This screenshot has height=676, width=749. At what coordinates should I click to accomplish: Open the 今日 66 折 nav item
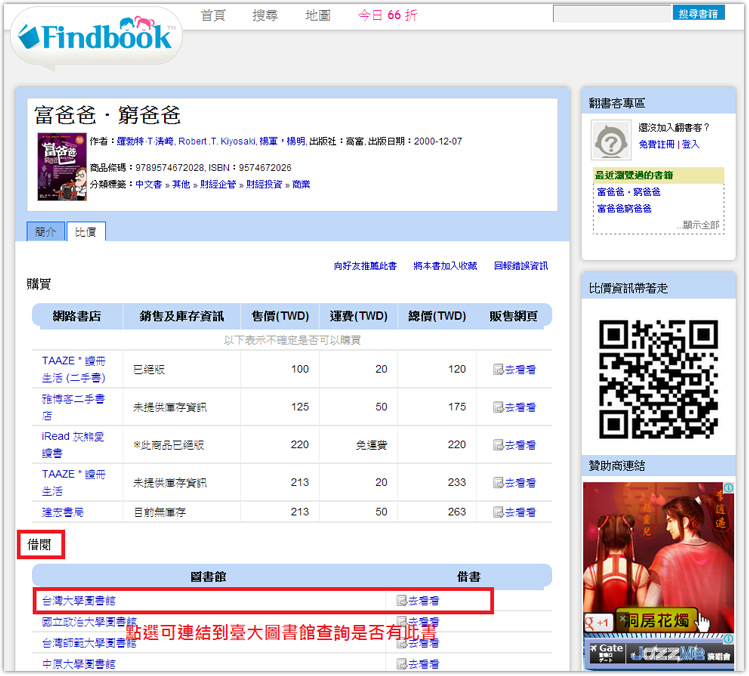[x=387, y=15]
